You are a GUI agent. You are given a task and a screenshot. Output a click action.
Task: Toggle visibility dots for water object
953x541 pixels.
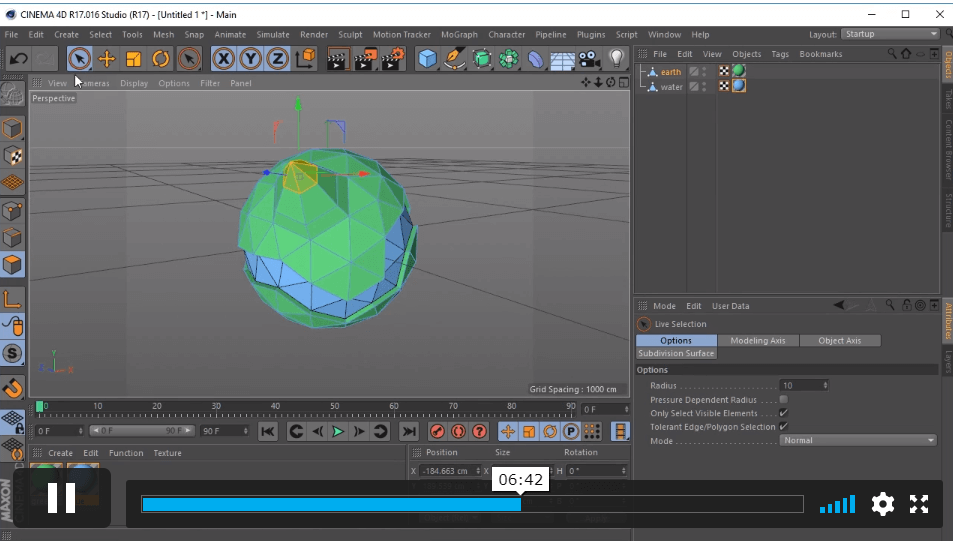(x=704, y=87)
